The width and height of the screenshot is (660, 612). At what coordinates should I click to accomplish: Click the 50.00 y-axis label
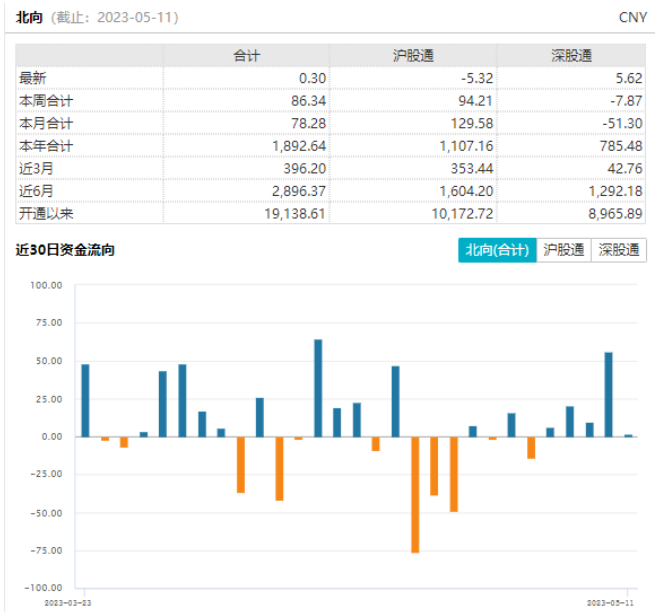pos(49,361)
